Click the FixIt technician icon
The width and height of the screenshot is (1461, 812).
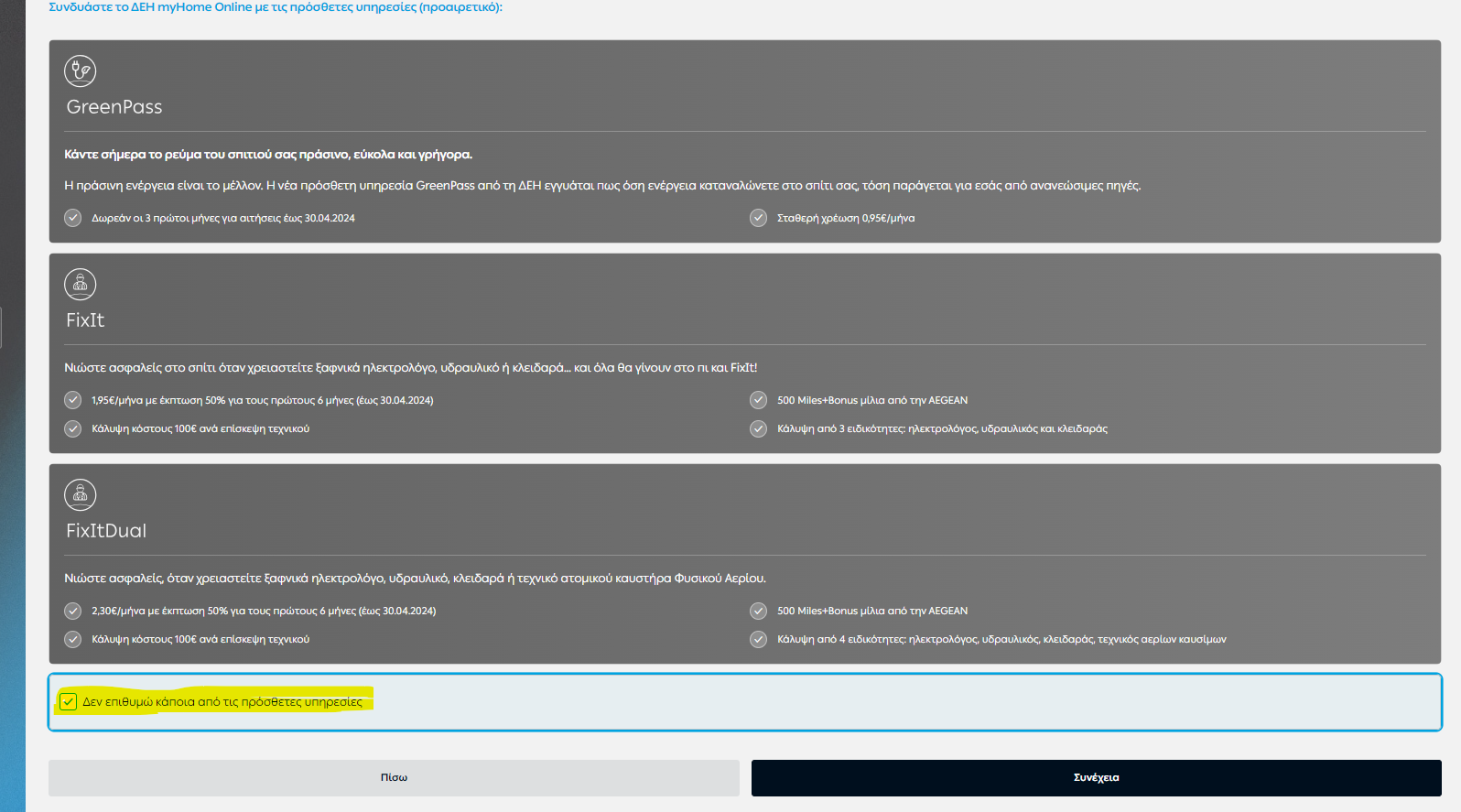(81, 285)
